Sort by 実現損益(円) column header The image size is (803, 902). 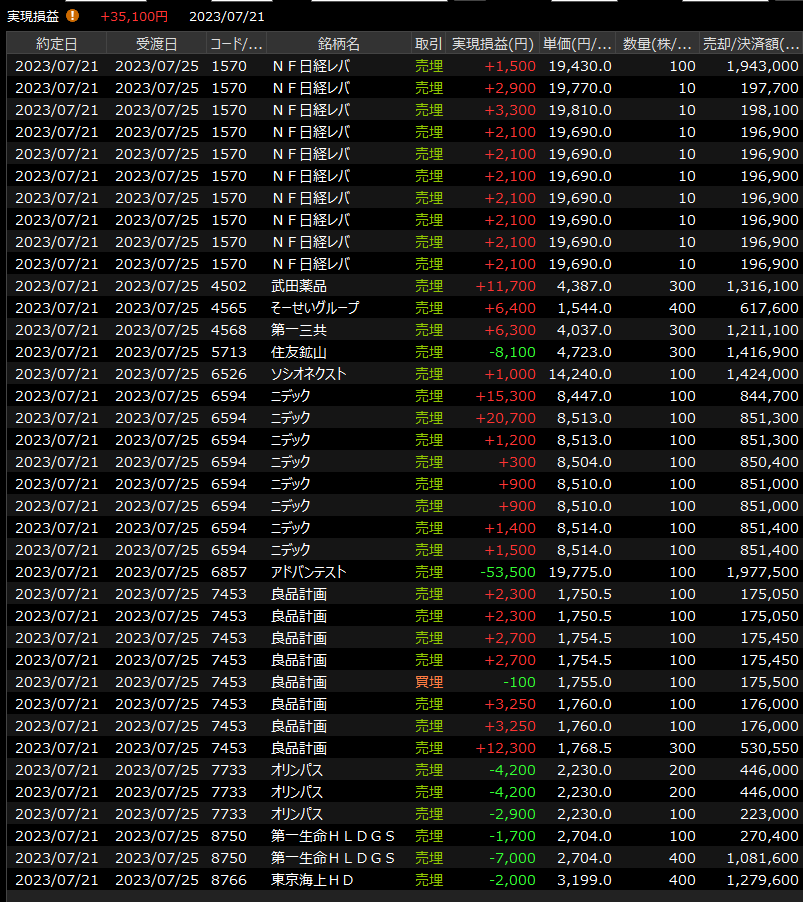(x=492, y=44)
